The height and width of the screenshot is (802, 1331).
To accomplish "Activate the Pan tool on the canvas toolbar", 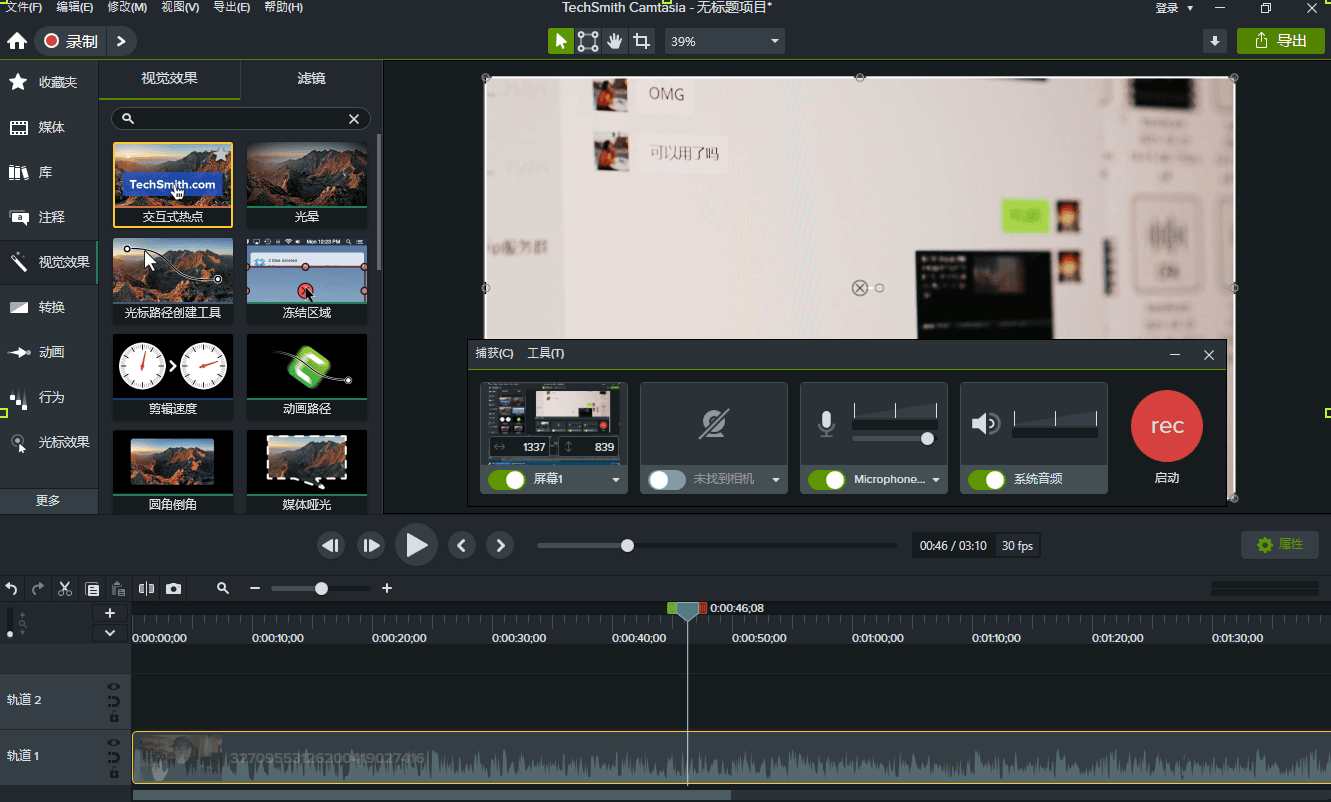I will coord(614,41).
